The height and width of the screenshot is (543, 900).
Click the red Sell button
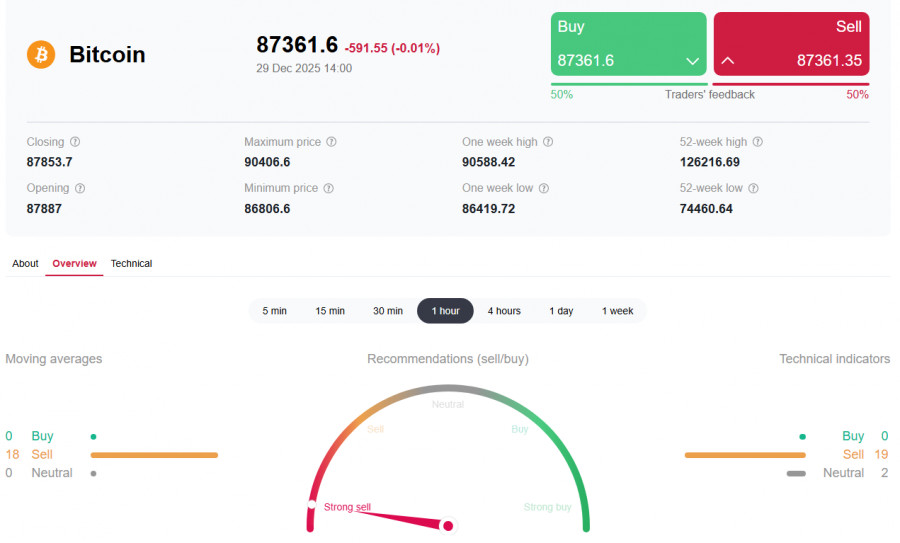pos(792,44)
